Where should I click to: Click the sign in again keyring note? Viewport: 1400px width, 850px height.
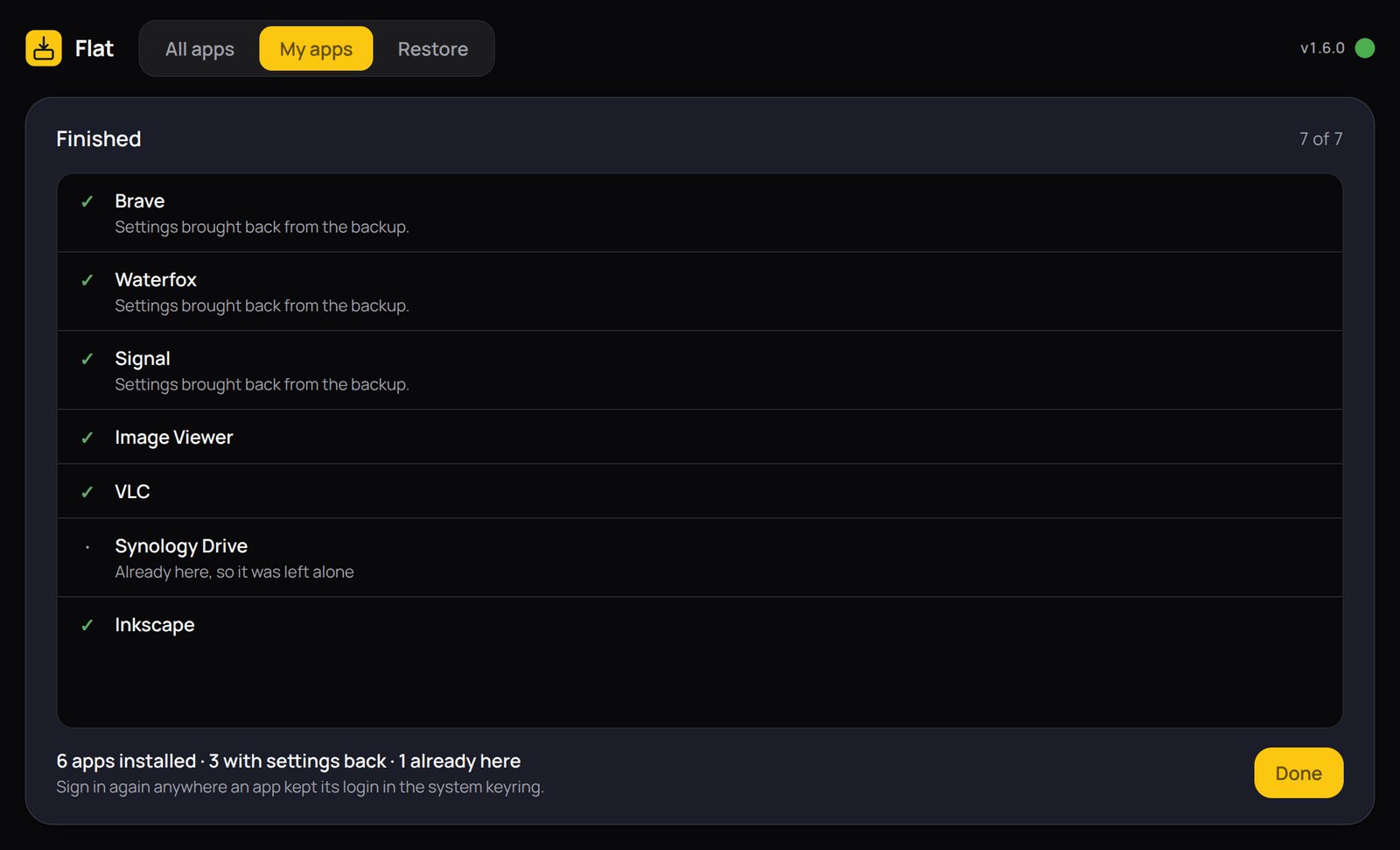300,787
